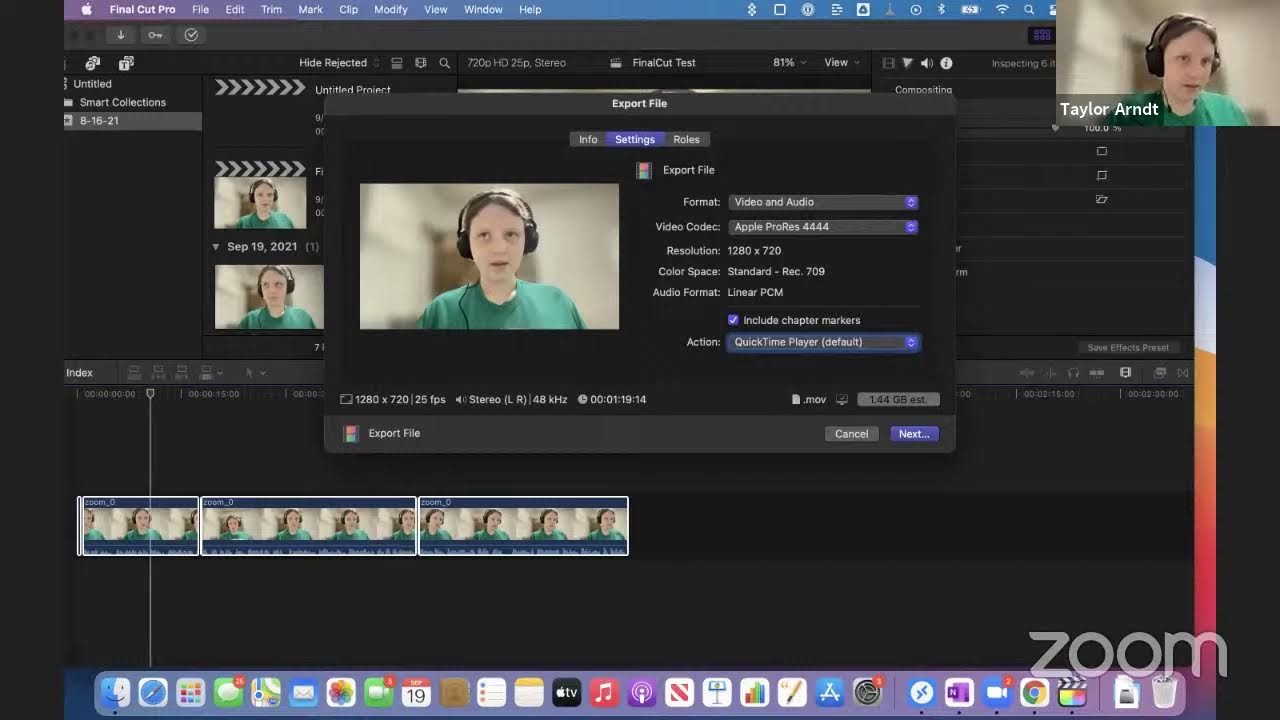The height and width of the screenshot is (720, 1280).
Task: Open Final Cut Pro from the Dock
Action: click(x=1071, y=692)
